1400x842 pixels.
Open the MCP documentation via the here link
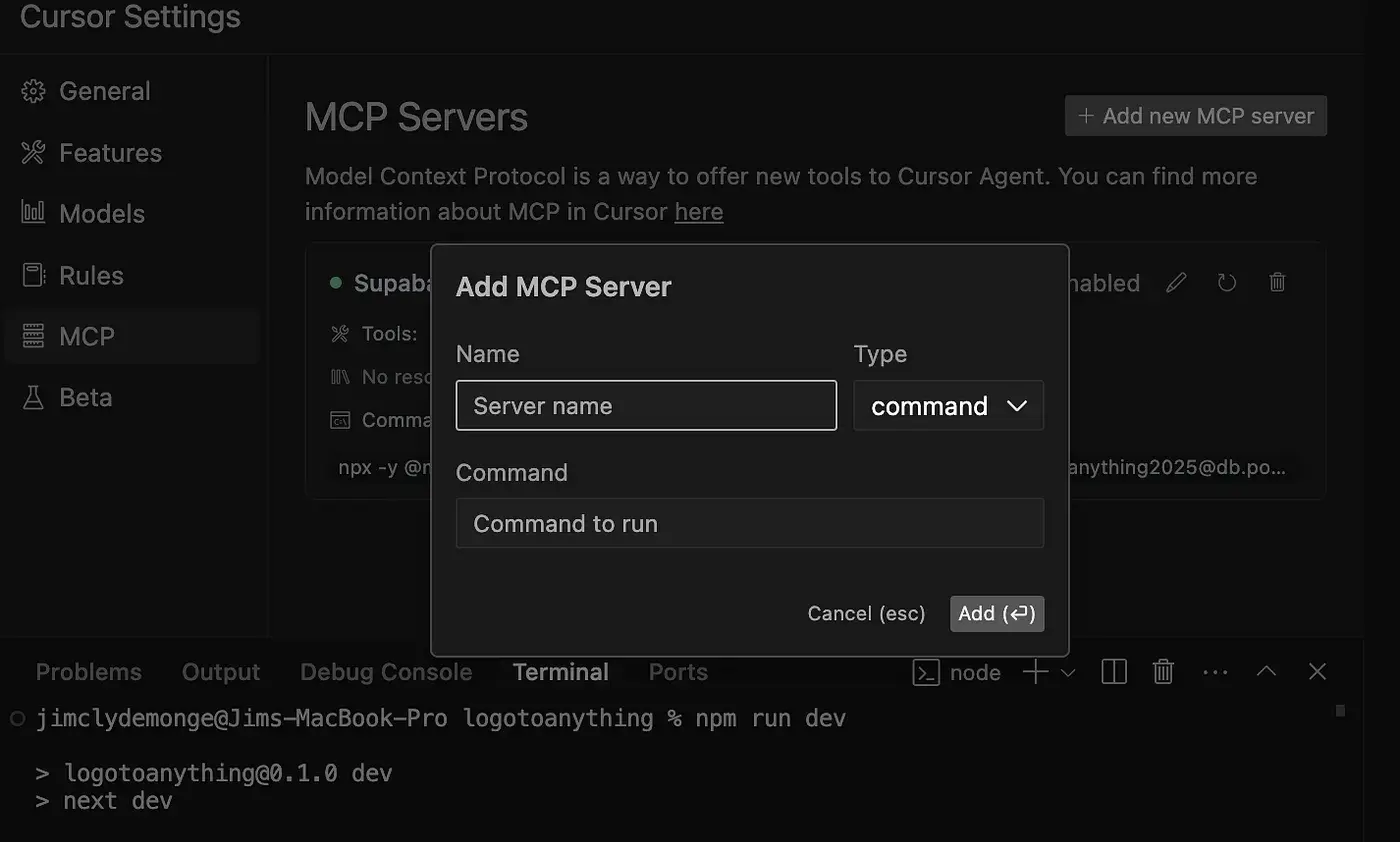pos(698,211)
